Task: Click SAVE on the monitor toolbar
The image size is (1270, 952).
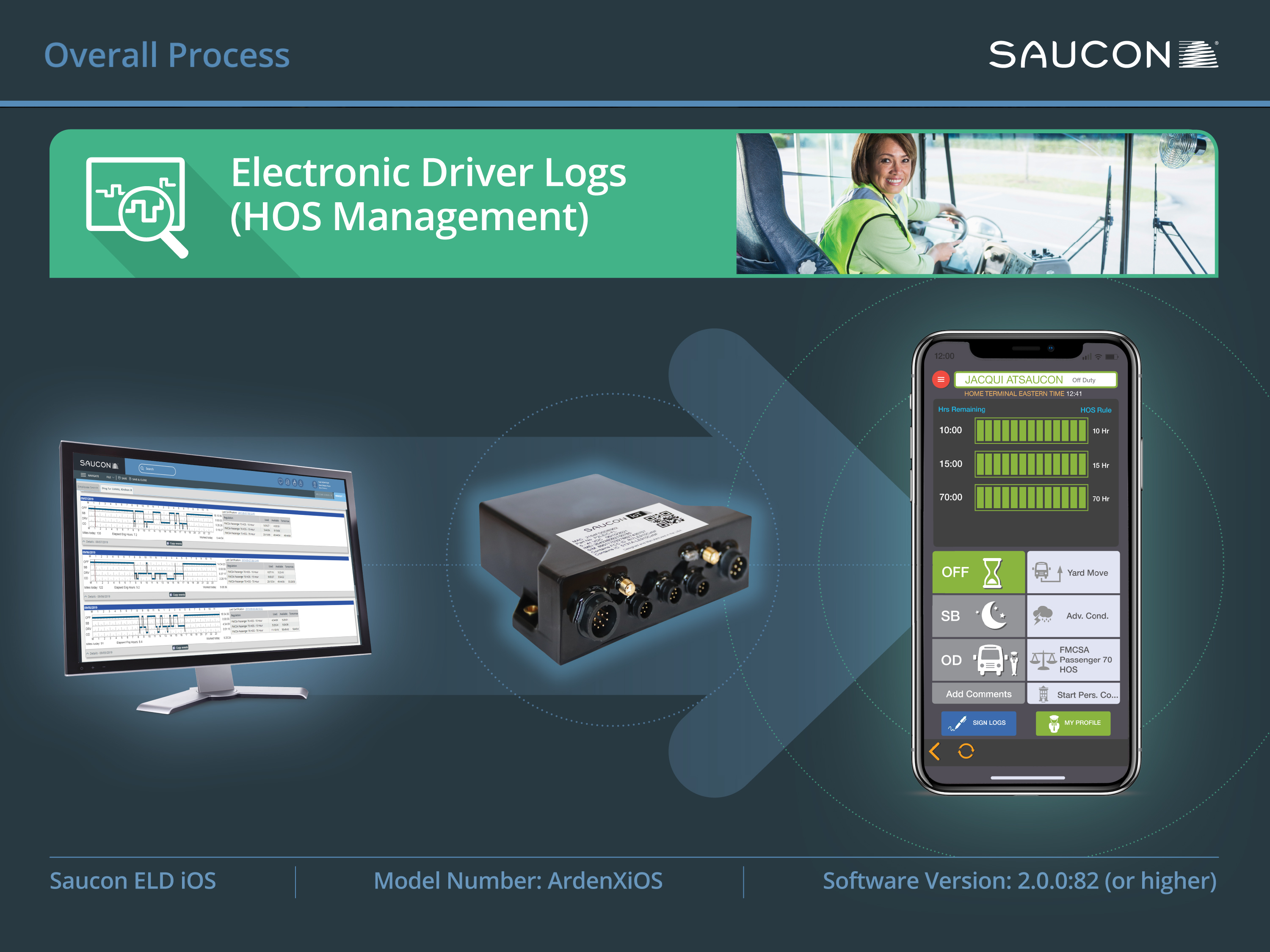Action: tap(123, 479)
